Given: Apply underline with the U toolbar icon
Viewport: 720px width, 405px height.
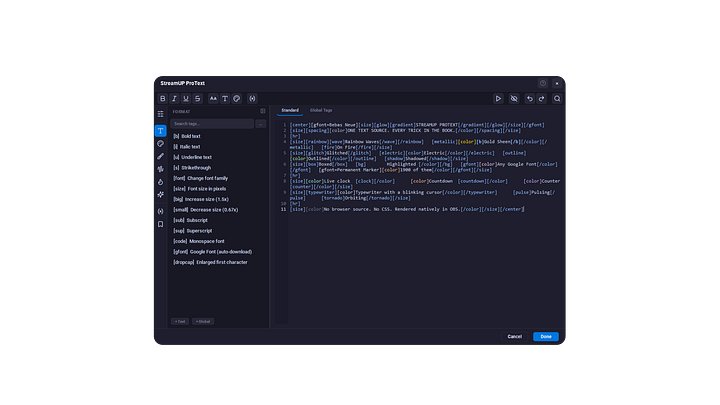Looking at the screenshot, I should [x=186, y=99].
